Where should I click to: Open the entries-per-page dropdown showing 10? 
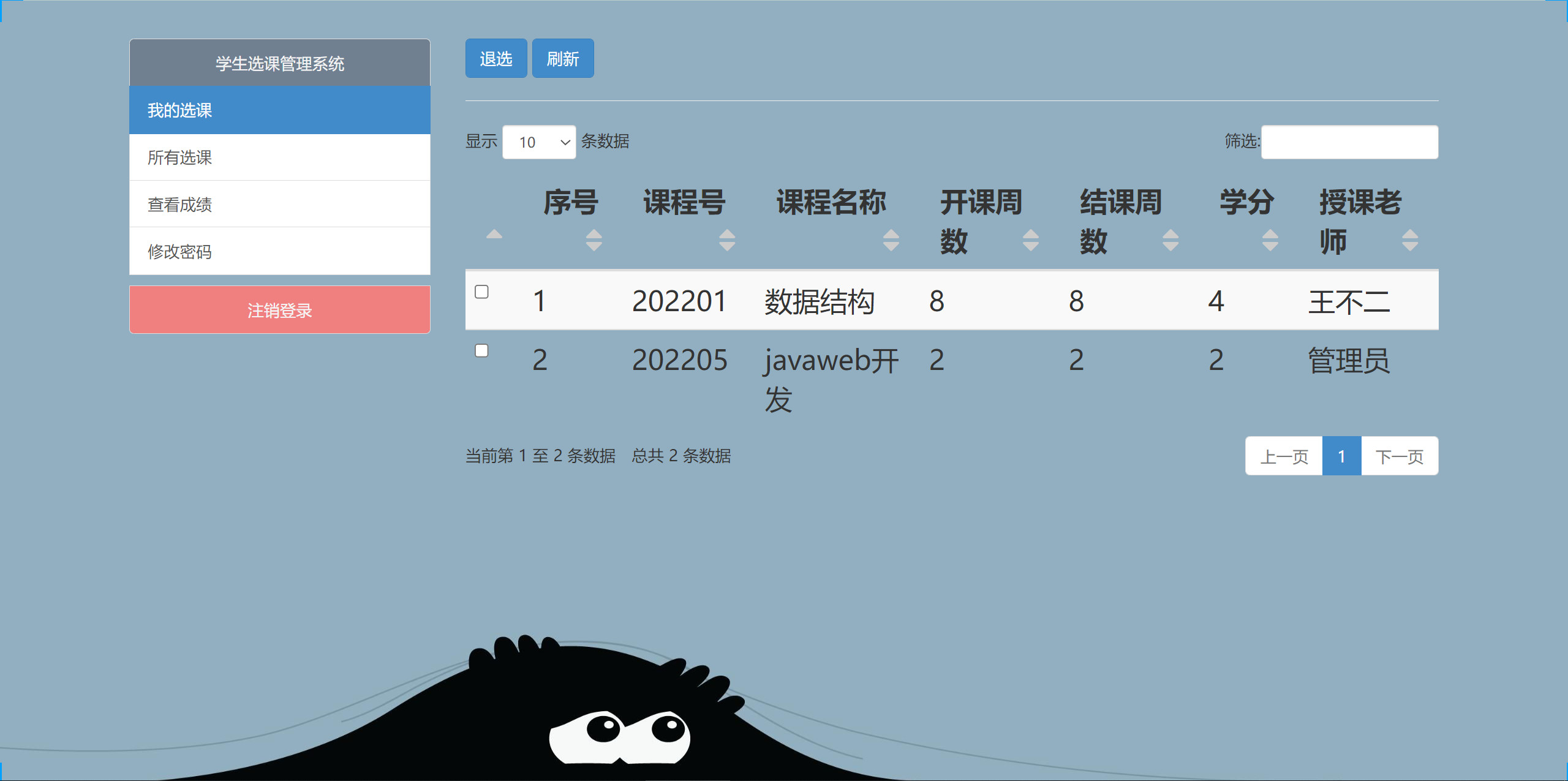539,141
